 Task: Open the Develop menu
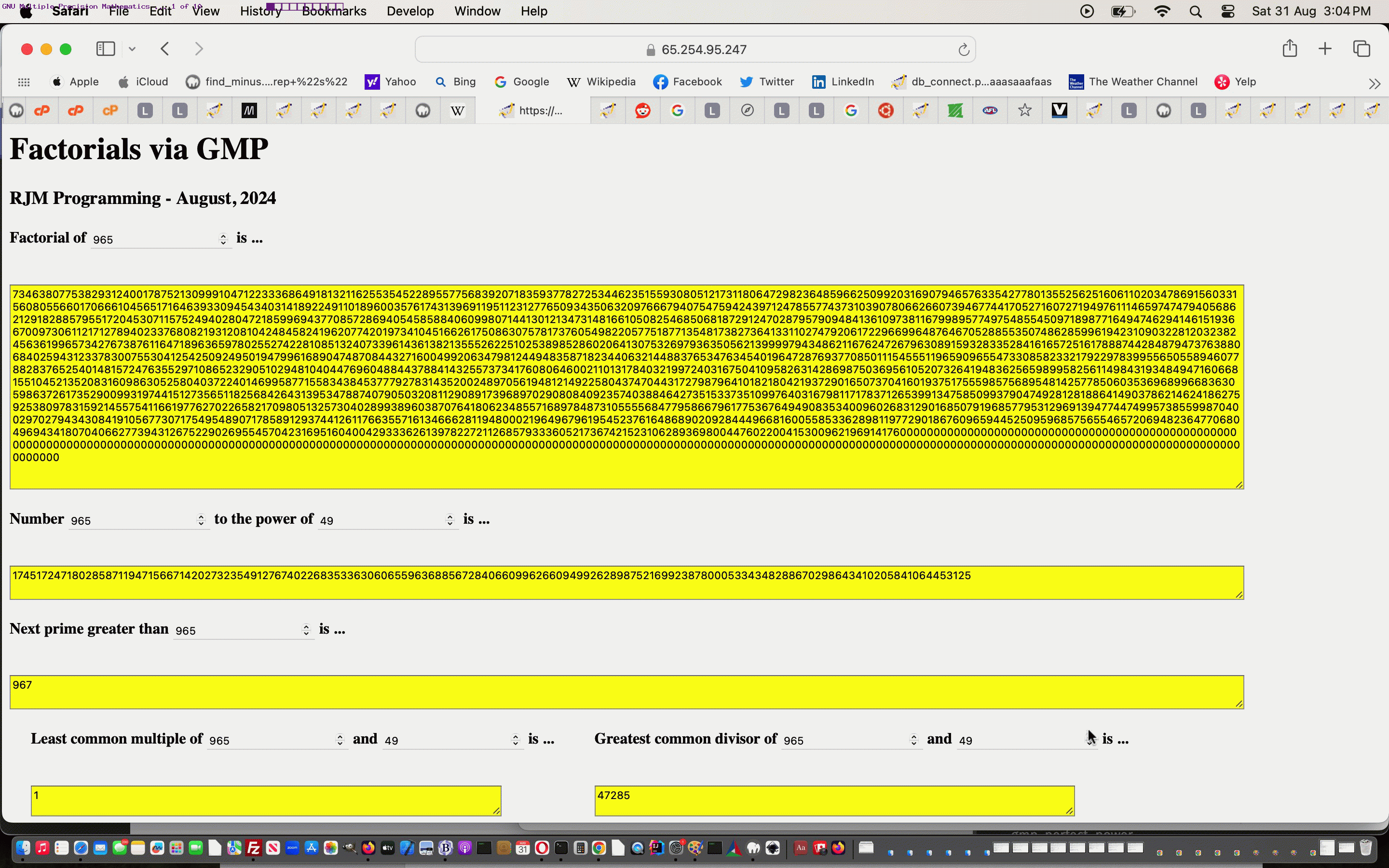(x=410, y=12)
